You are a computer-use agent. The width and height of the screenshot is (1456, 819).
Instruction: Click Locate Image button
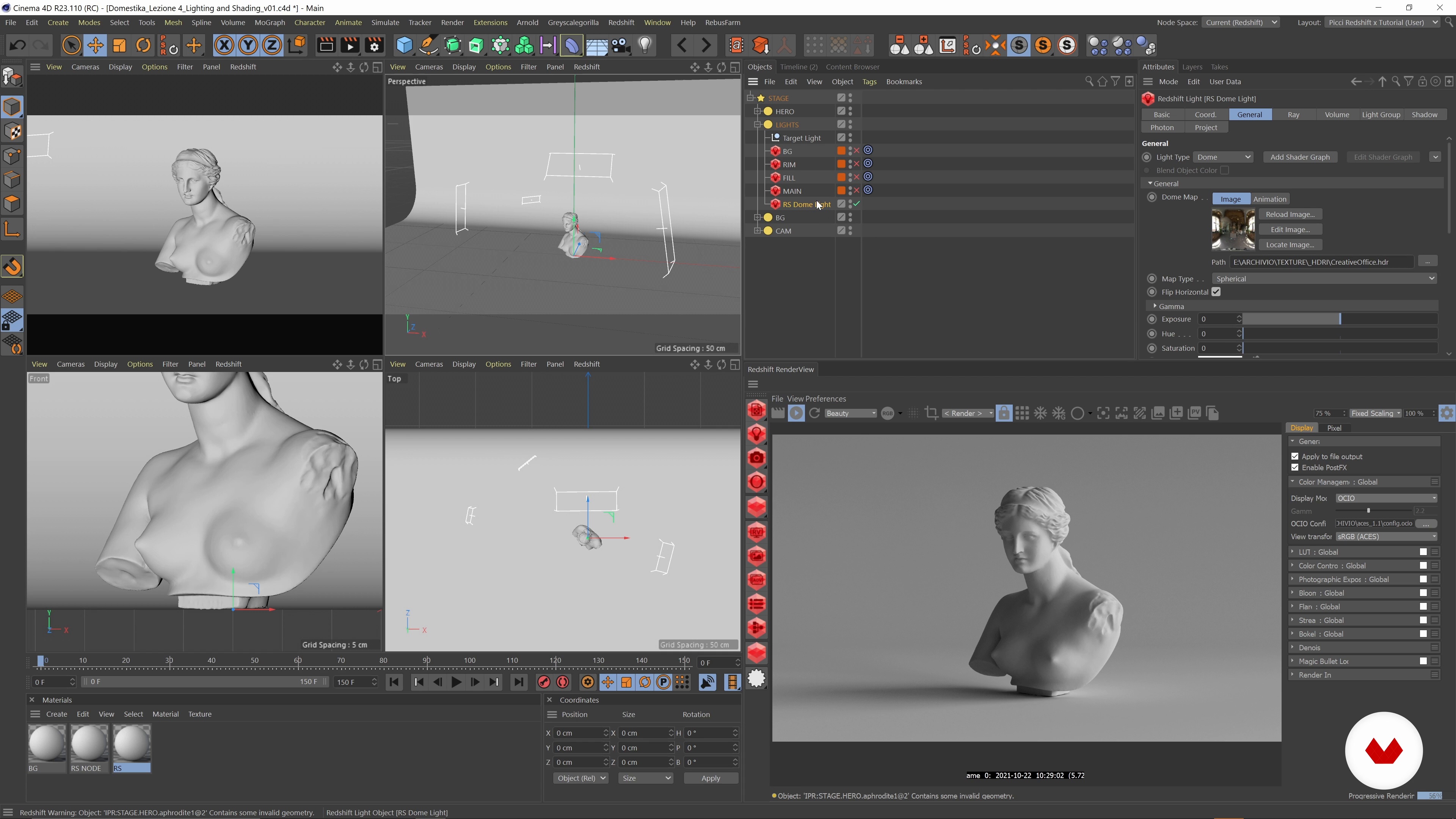1290,245
